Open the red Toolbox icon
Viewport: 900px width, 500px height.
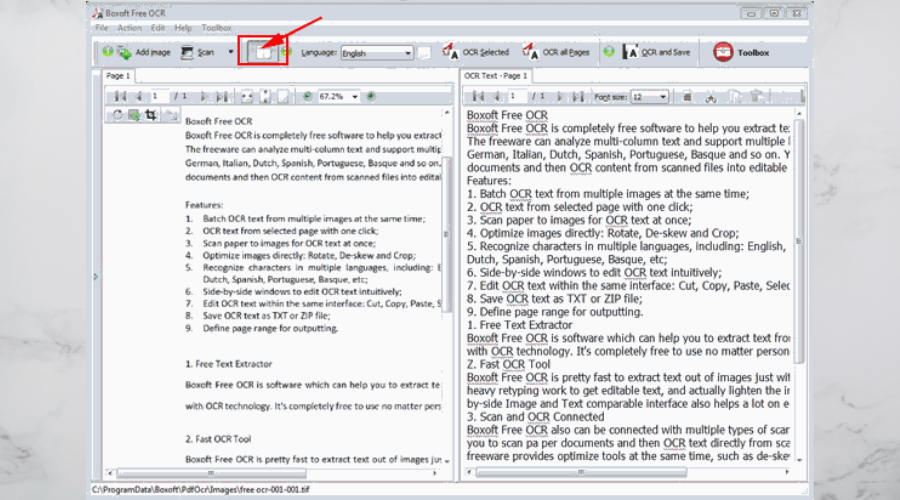pos(723,52)
